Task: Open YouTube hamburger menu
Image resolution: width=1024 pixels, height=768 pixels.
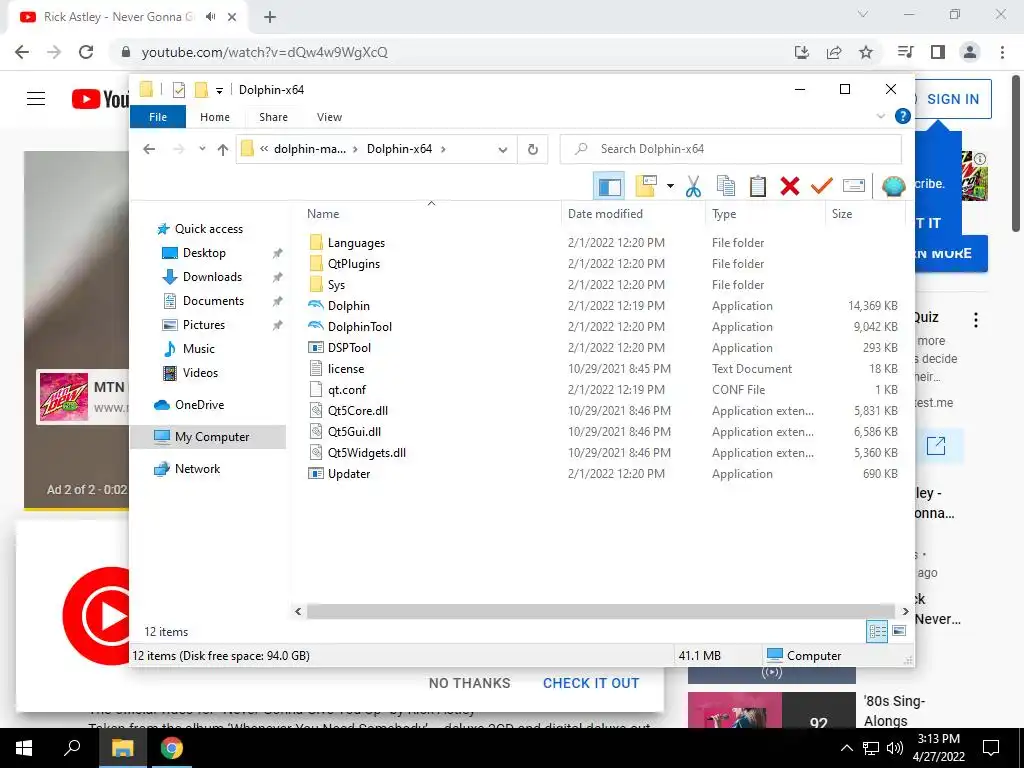Action: coord(36,99)
